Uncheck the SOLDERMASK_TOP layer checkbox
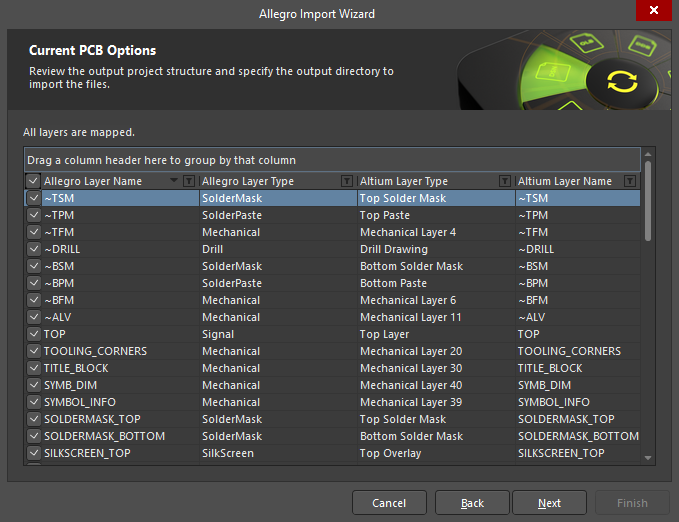This screenshot has width=679, height=522. point(34,419)
